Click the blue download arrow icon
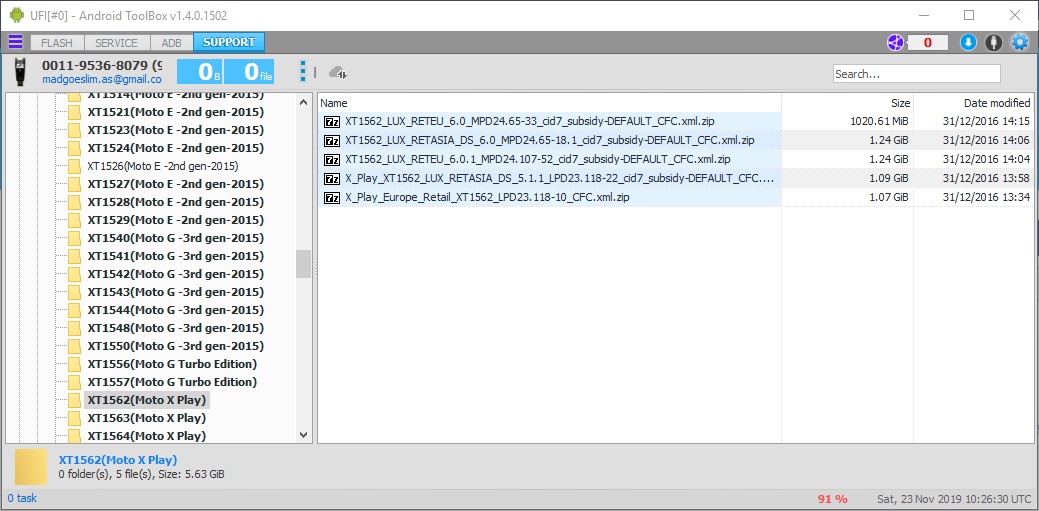Viewport: 1039px width, 511px height. pyautogui.click(x=968, y=42)
